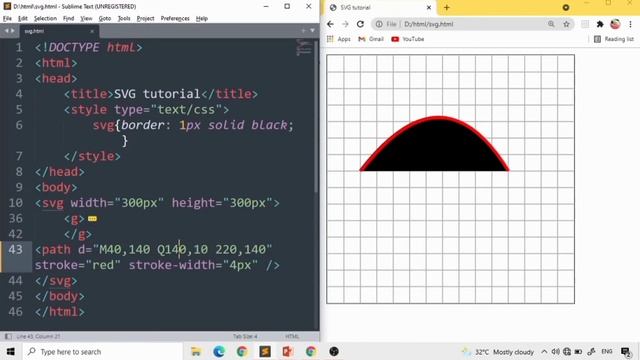This screenshot has height=360, width=640.
Task: Open the Help menu in Sublime Text
Action: tap(202, 18)
